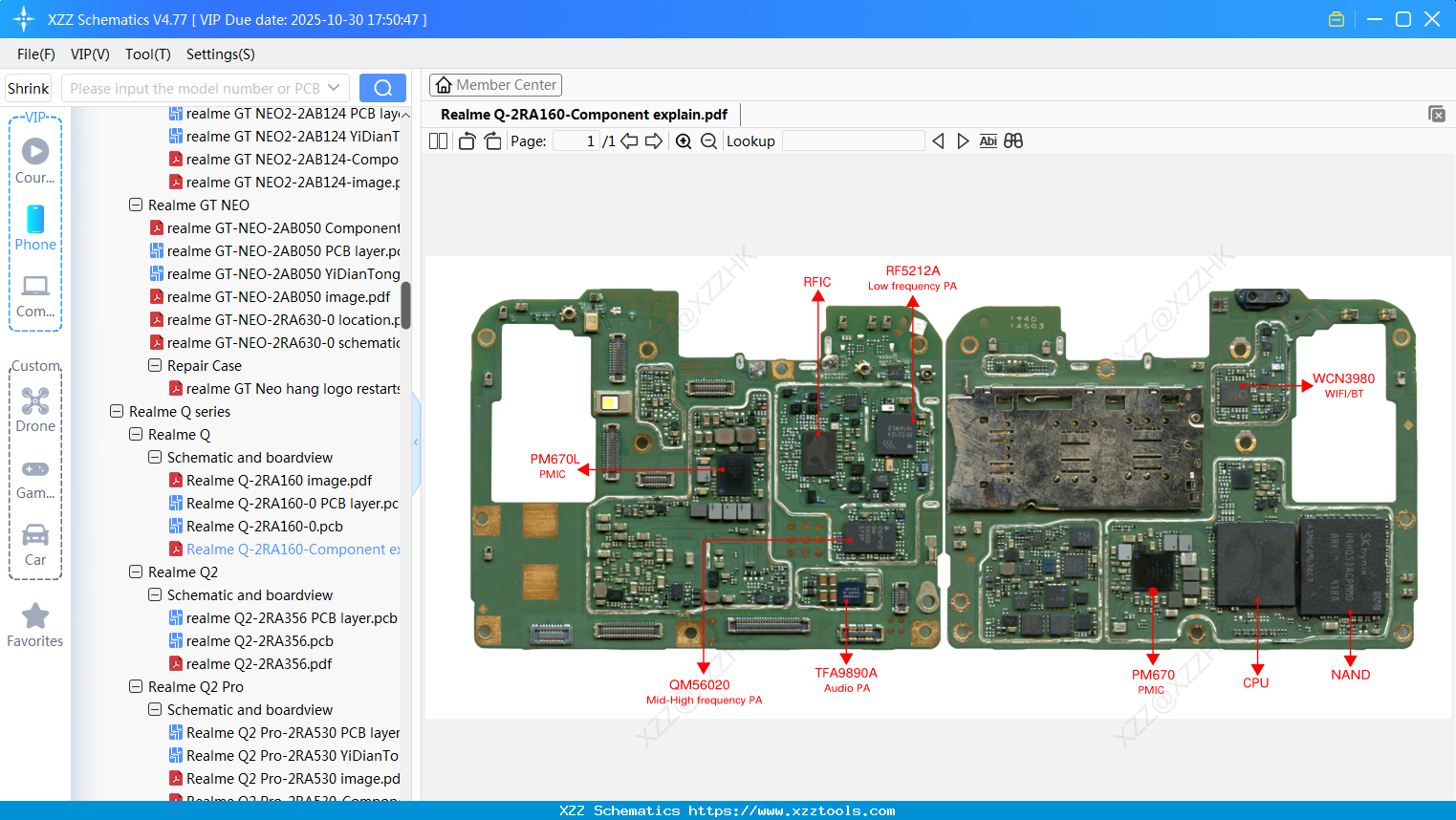The width and height of the screenshot is (1456, 820).
Task: Click the tree panel vertical scrollbar thumb
Action: (405, 305)
